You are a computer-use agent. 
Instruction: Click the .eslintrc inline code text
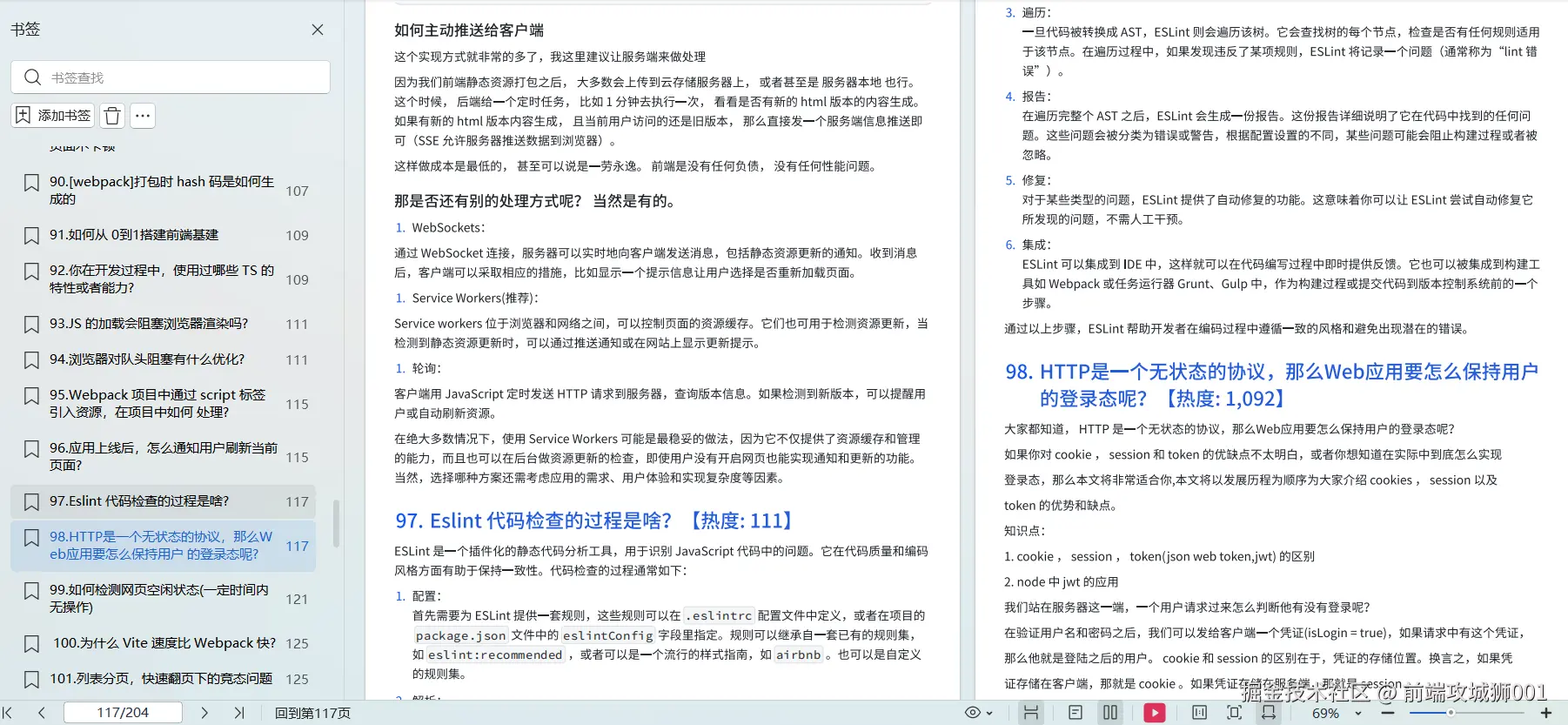[719, 615]
